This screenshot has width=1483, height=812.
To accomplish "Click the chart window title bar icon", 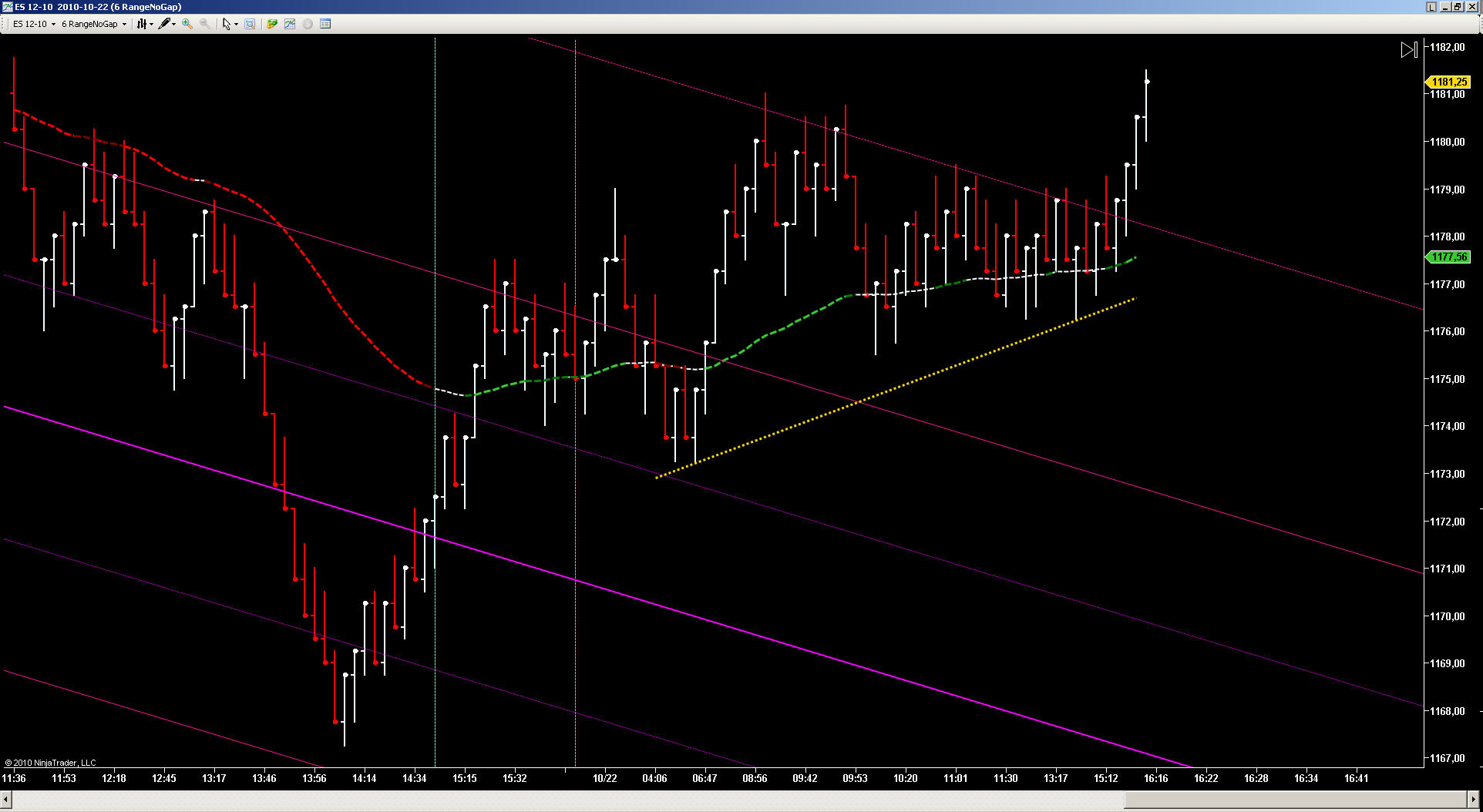I will 7,7.
